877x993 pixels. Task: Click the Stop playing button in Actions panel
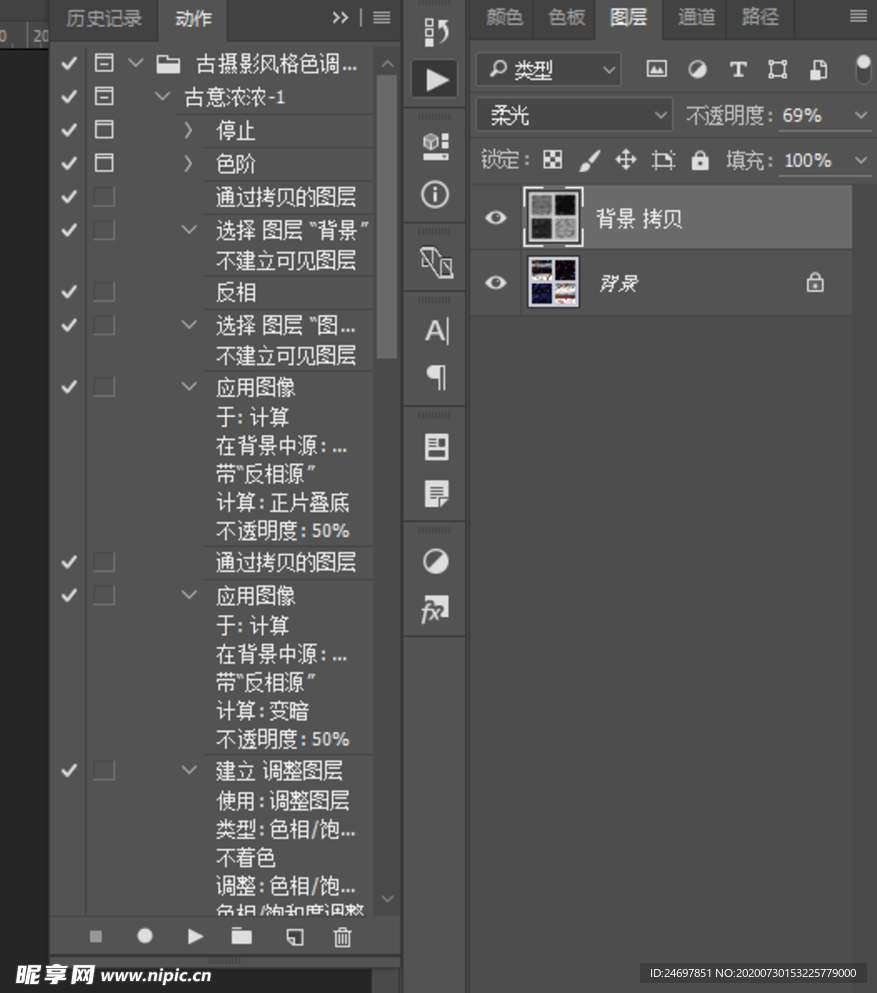(95, 936)
